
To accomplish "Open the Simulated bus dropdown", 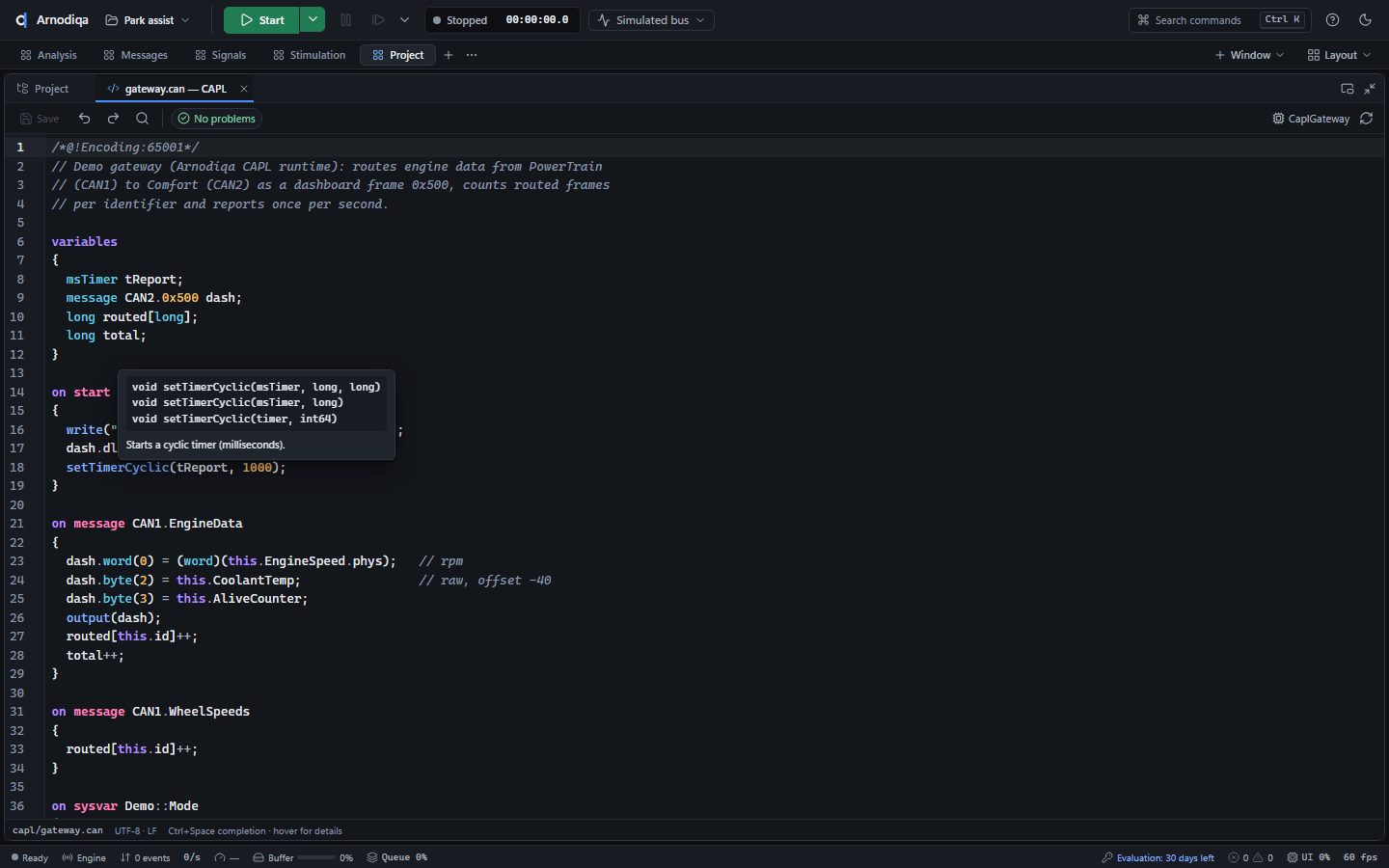I will coord(652,20).
